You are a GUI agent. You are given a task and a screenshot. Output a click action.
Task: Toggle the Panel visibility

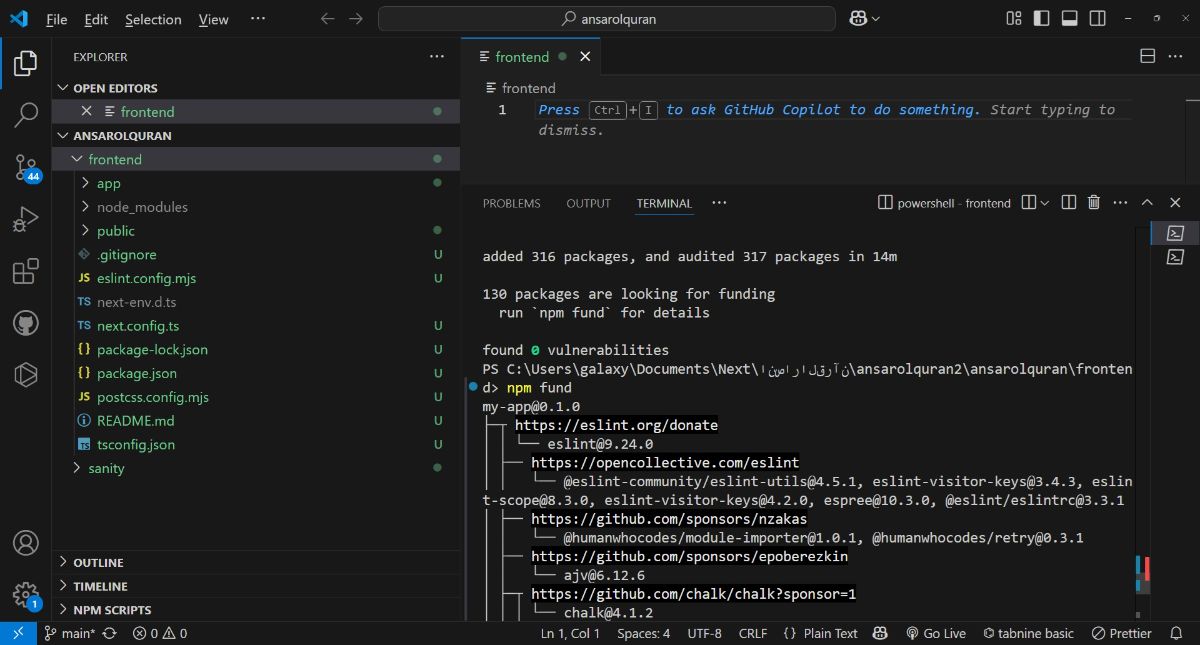pyautogui.click(x=1069, y=17)
